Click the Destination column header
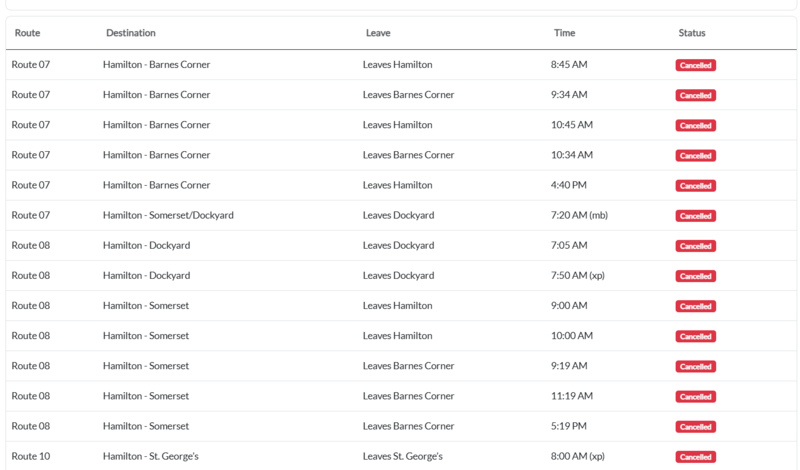The width and height of the screenshot is (800, 470). (x=131, y=33)
